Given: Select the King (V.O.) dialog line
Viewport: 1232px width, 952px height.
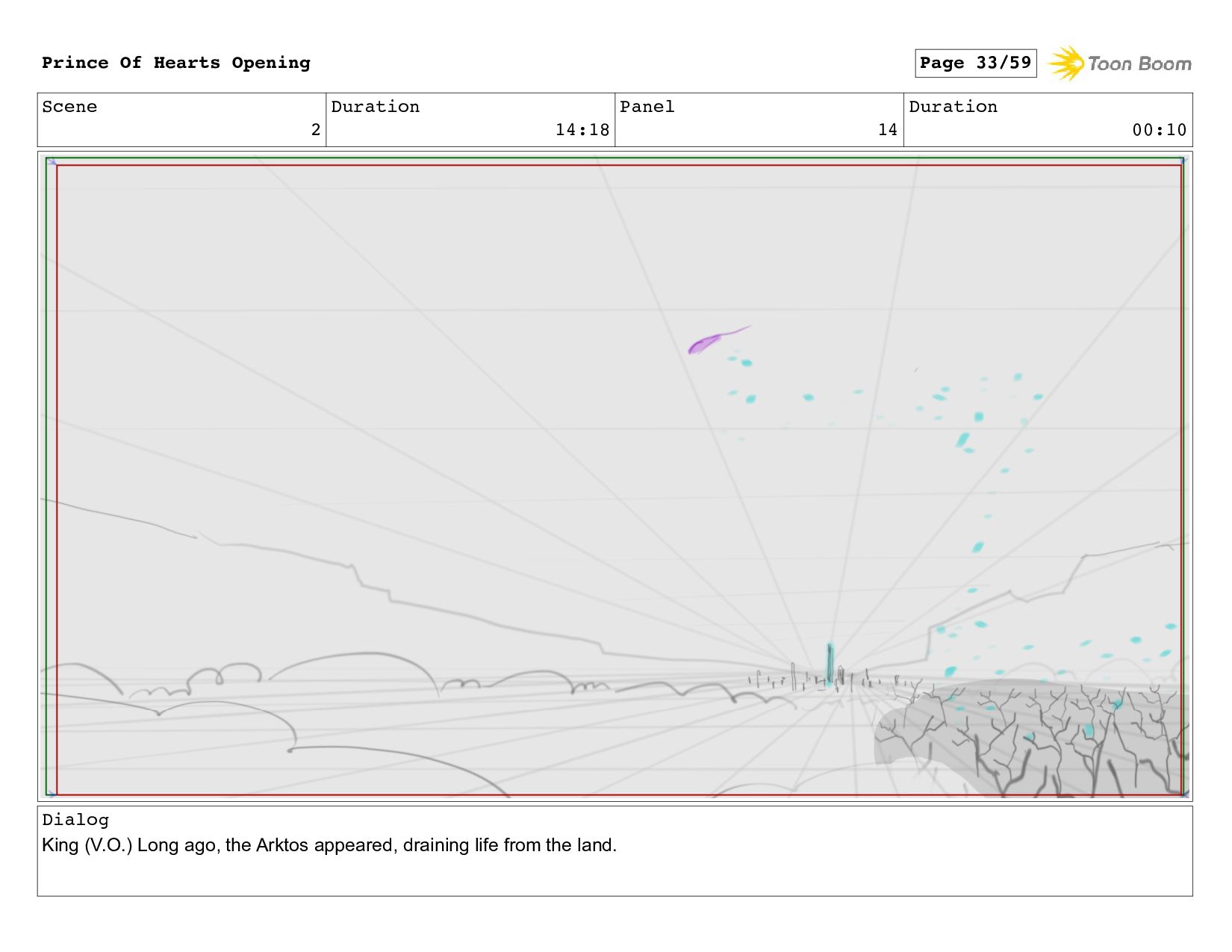Looking at the screenshot, I should (x=329, y=845).
